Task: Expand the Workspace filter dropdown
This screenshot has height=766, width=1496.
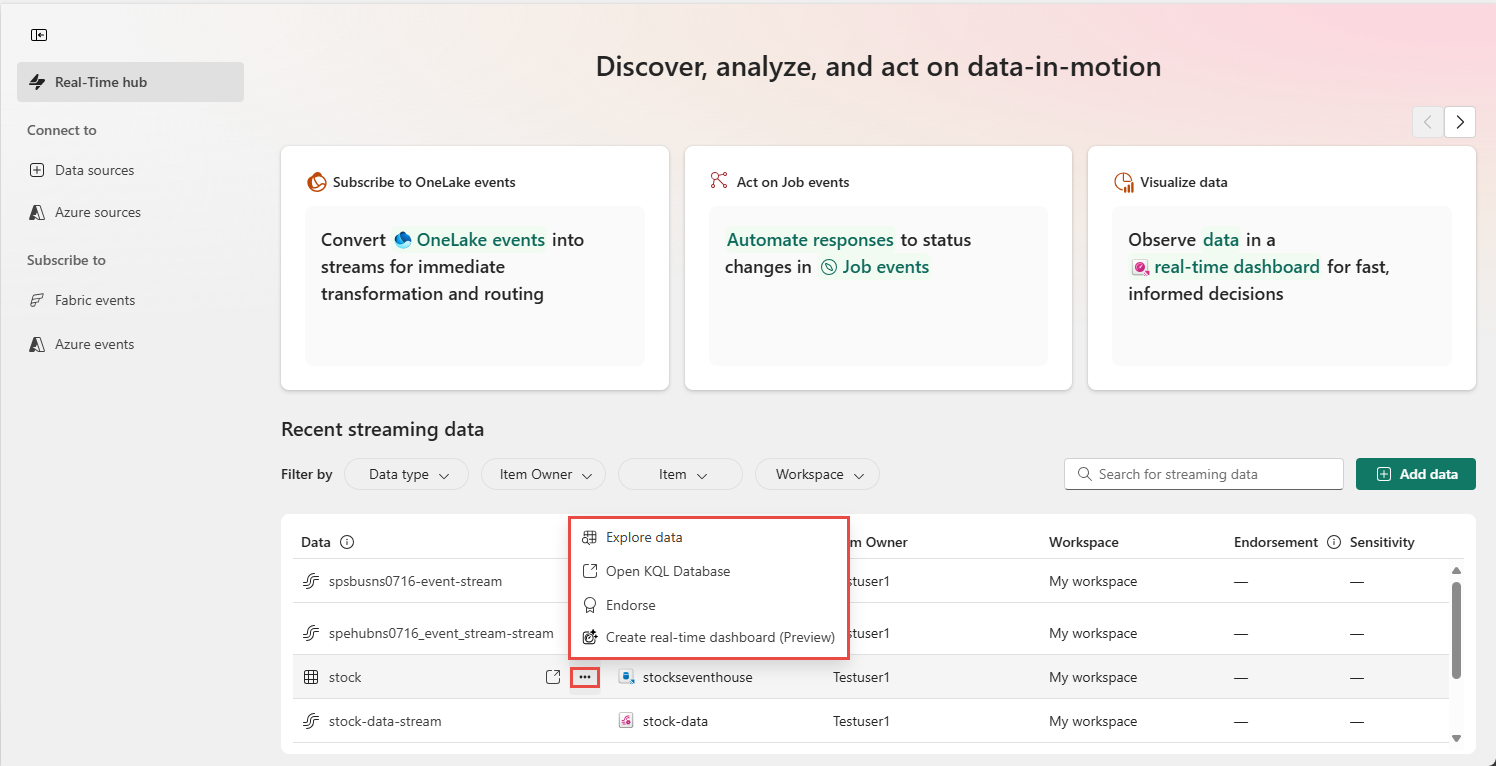Action: pyautogui.click(x=817, y=474)
